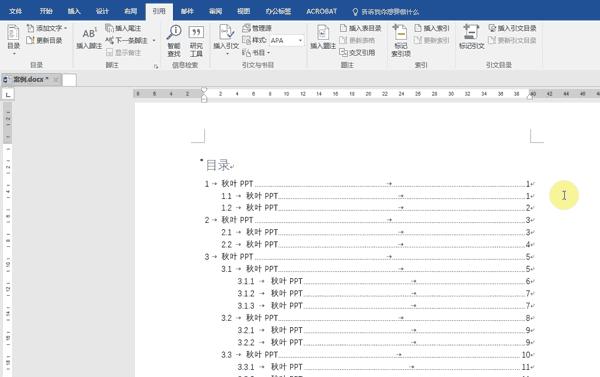Follow TOC entry 3 秋叶 PPT

(x=369, y=257)
